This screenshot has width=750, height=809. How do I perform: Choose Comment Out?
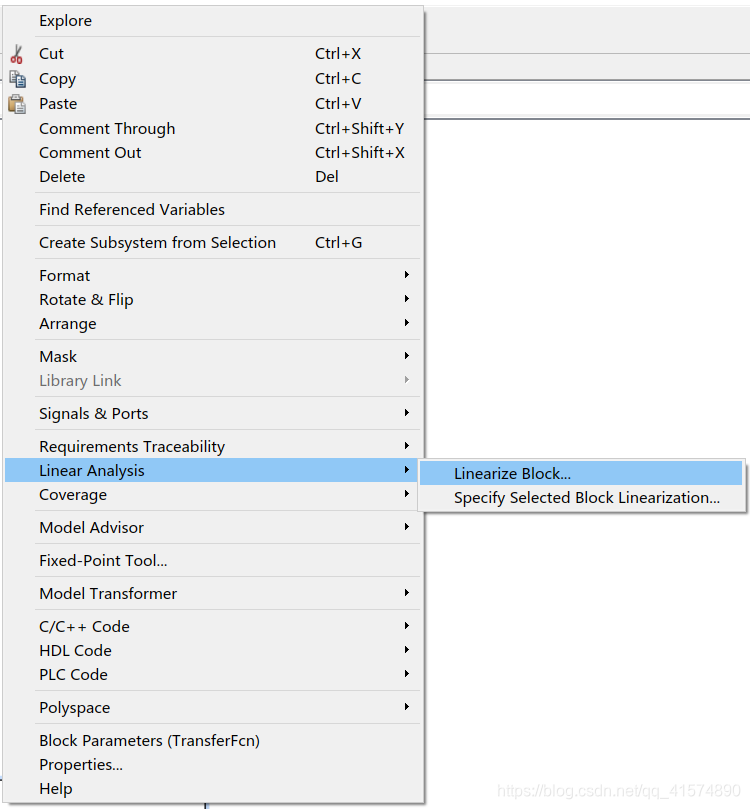(214, 153)
